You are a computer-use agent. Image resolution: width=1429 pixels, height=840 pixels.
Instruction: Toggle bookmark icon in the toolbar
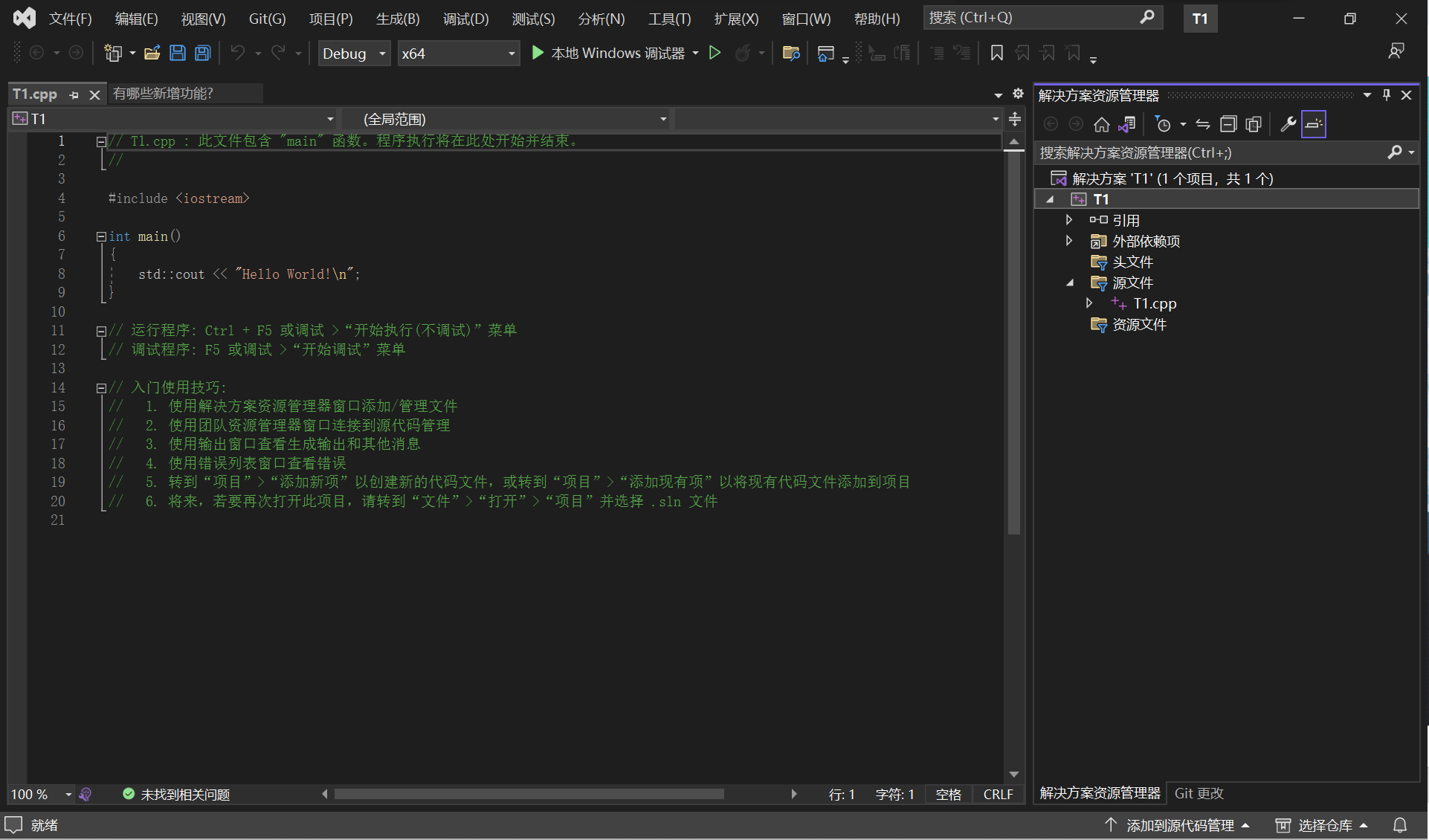pyautogui.click(x=997, y=53)
